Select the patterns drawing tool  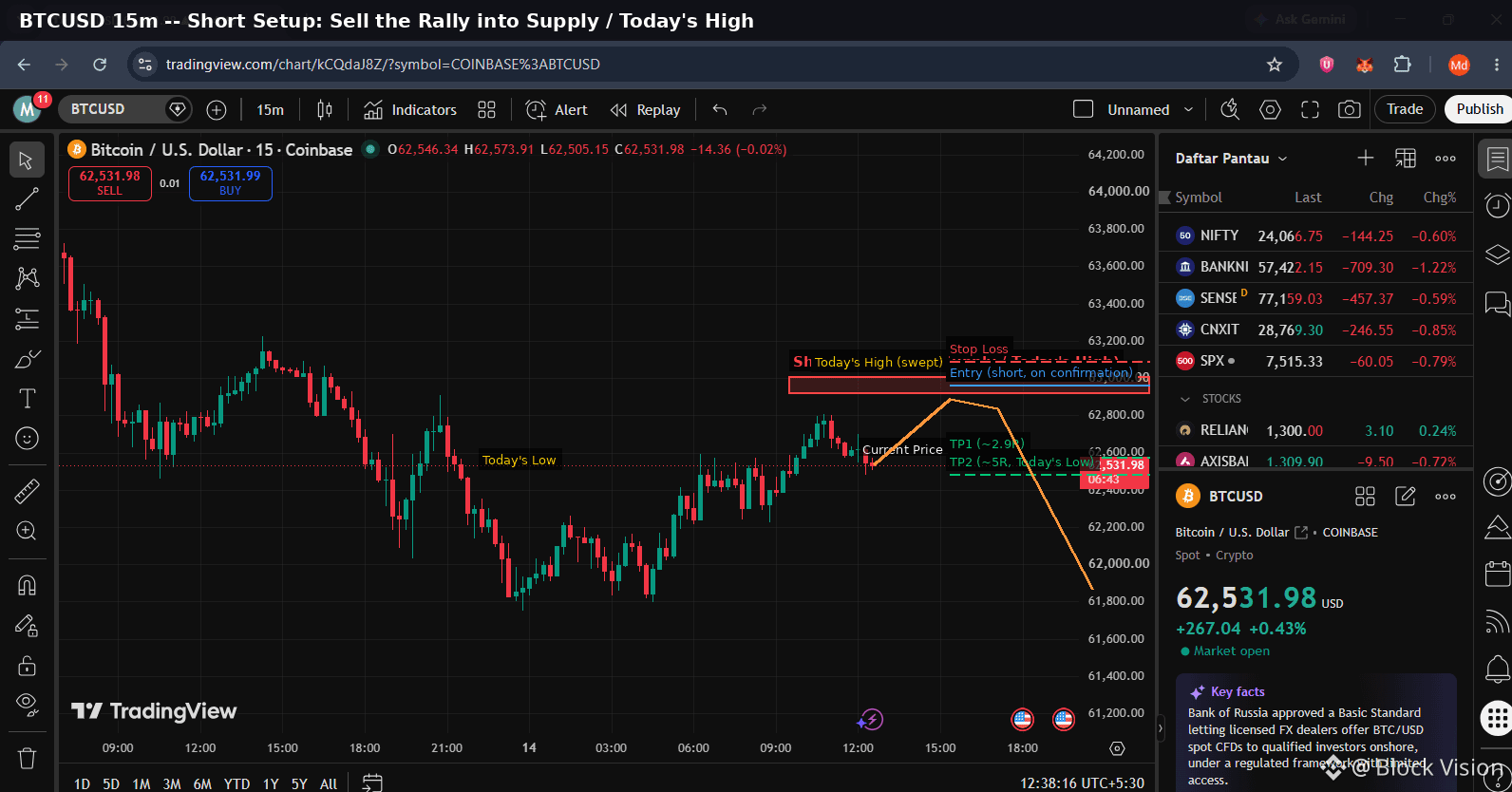[x=27, y=278]
